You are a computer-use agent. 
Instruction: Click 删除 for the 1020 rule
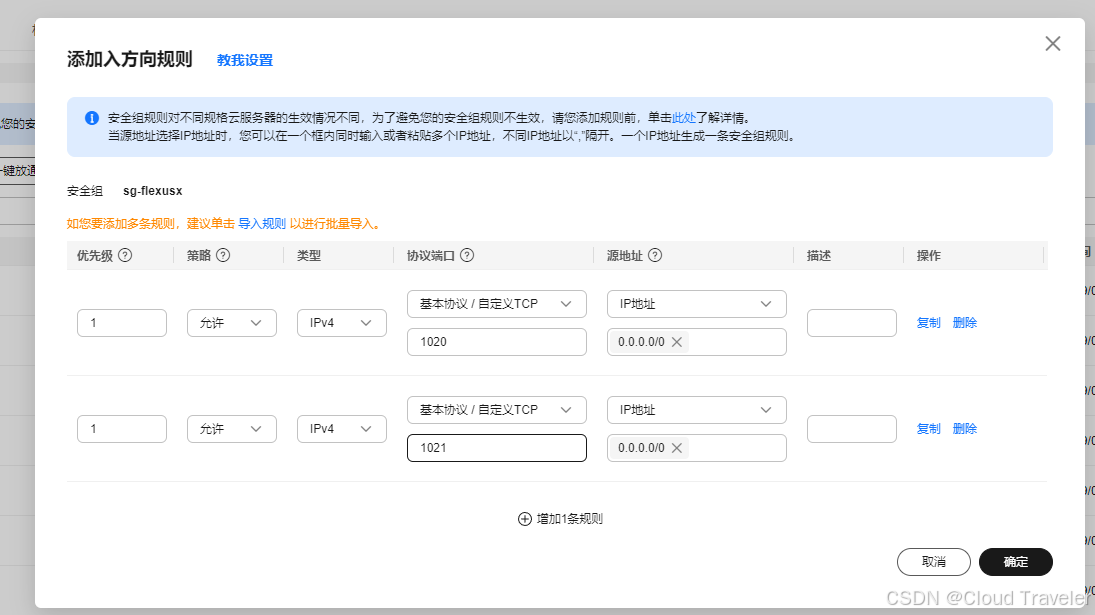point(964,323)
